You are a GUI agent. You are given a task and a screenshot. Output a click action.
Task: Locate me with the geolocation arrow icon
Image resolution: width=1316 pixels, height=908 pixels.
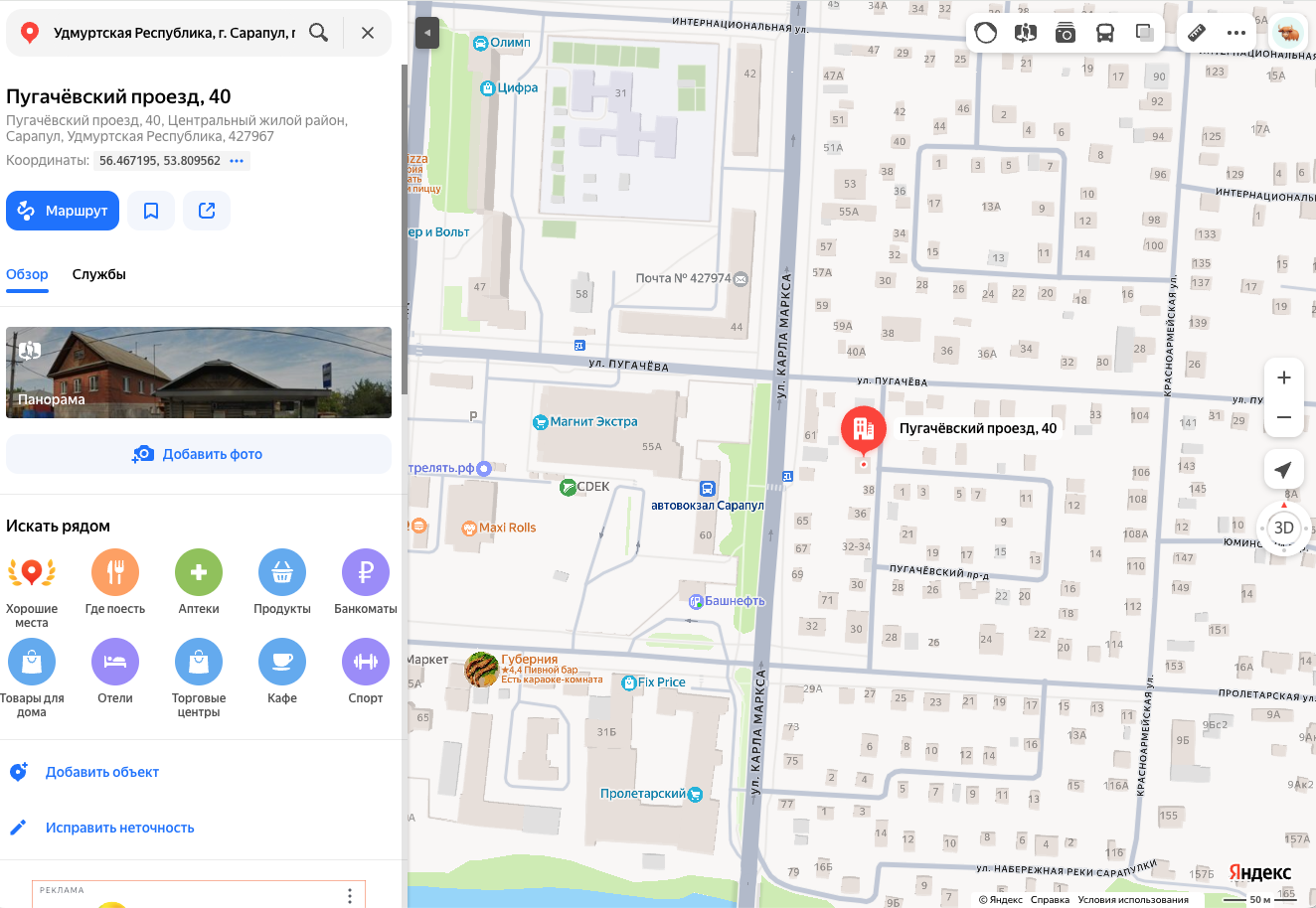[1284, 470]
